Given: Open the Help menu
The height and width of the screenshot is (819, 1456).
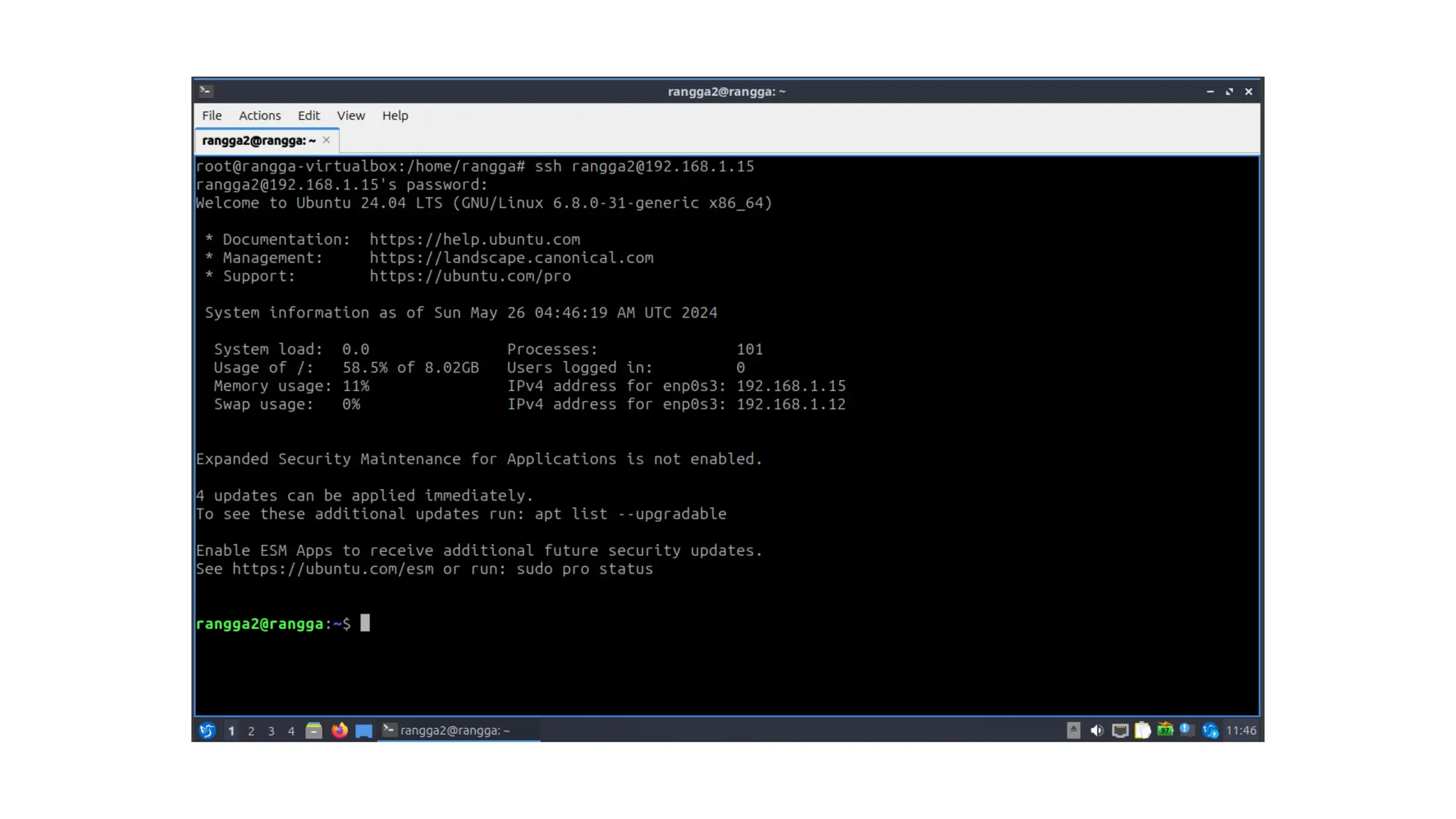Looking at the screenshot, I should pos(395,115).
